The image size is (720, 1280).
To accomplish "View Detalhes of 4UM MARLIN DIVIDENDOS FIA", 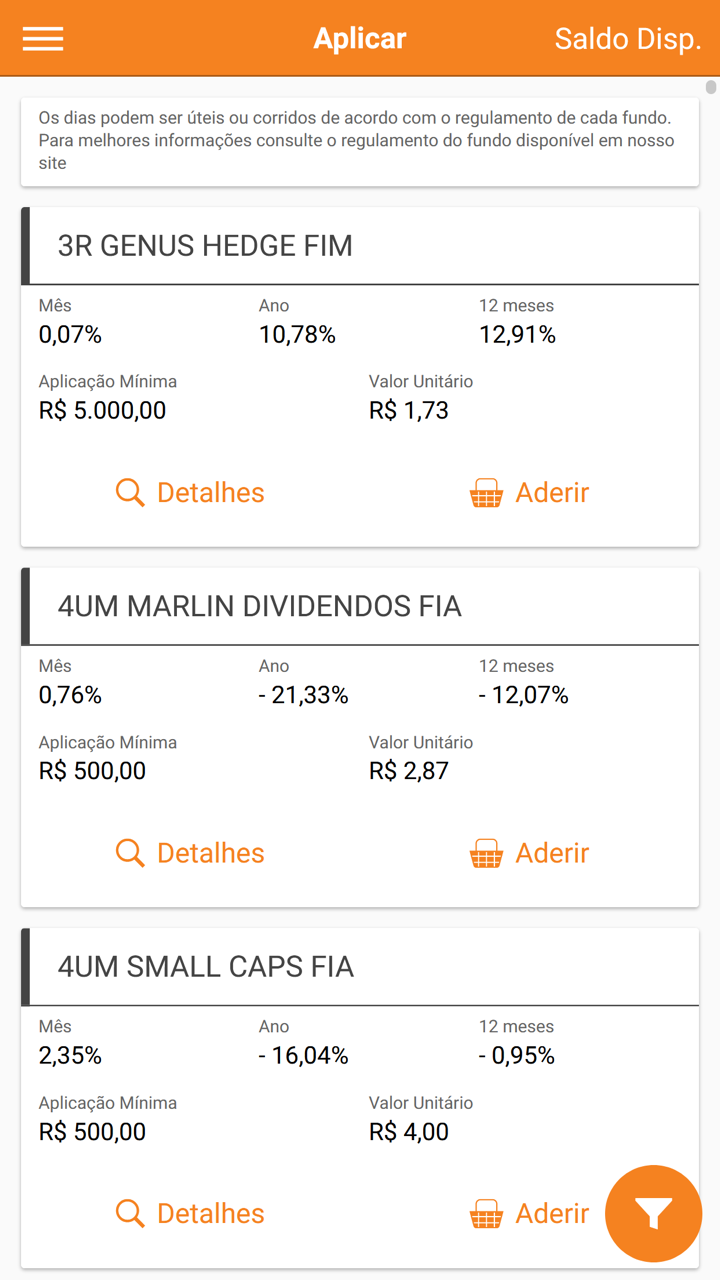I will (x=210, y=853).
